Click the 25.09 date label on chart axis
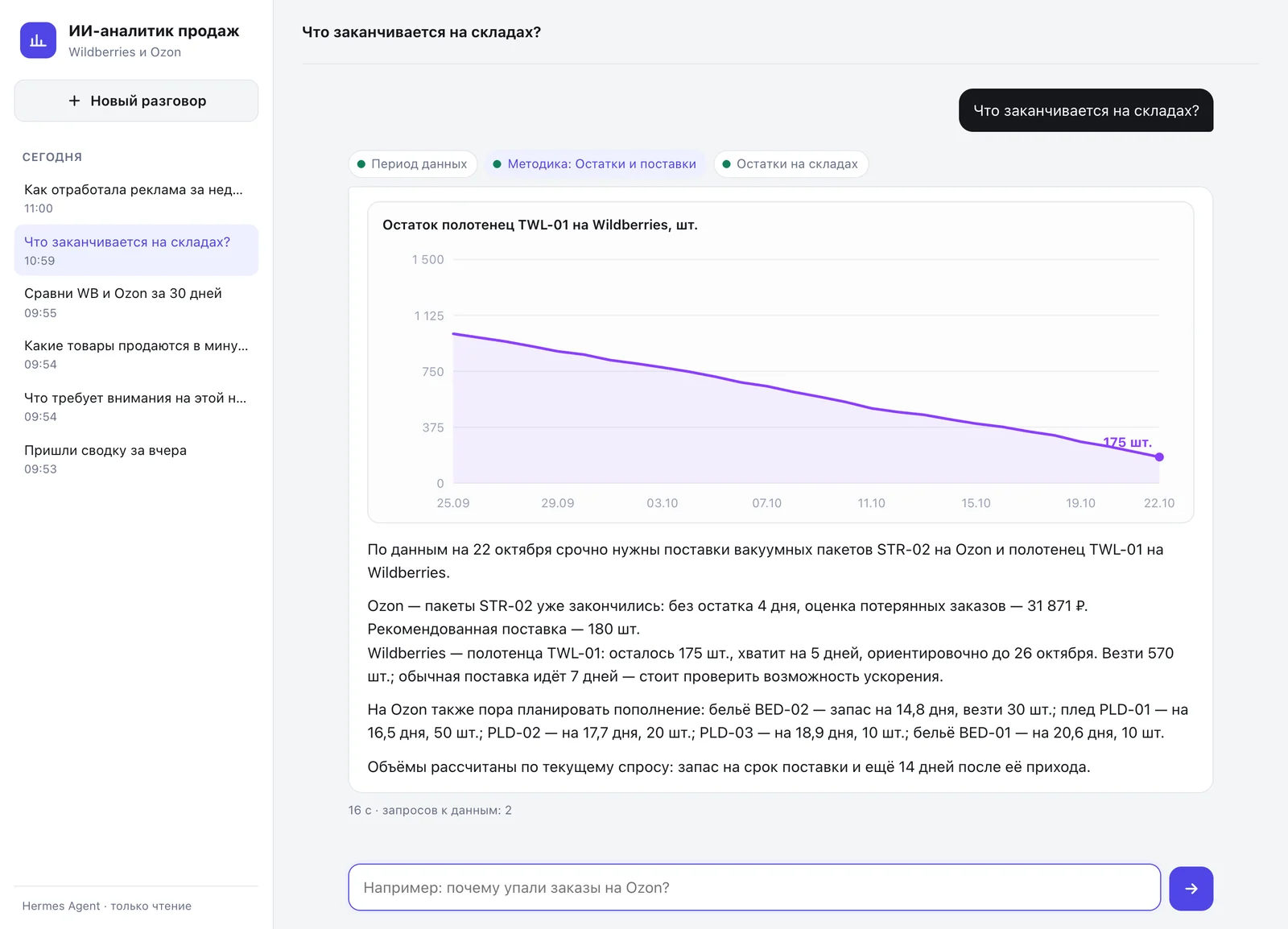 (453, 503)
